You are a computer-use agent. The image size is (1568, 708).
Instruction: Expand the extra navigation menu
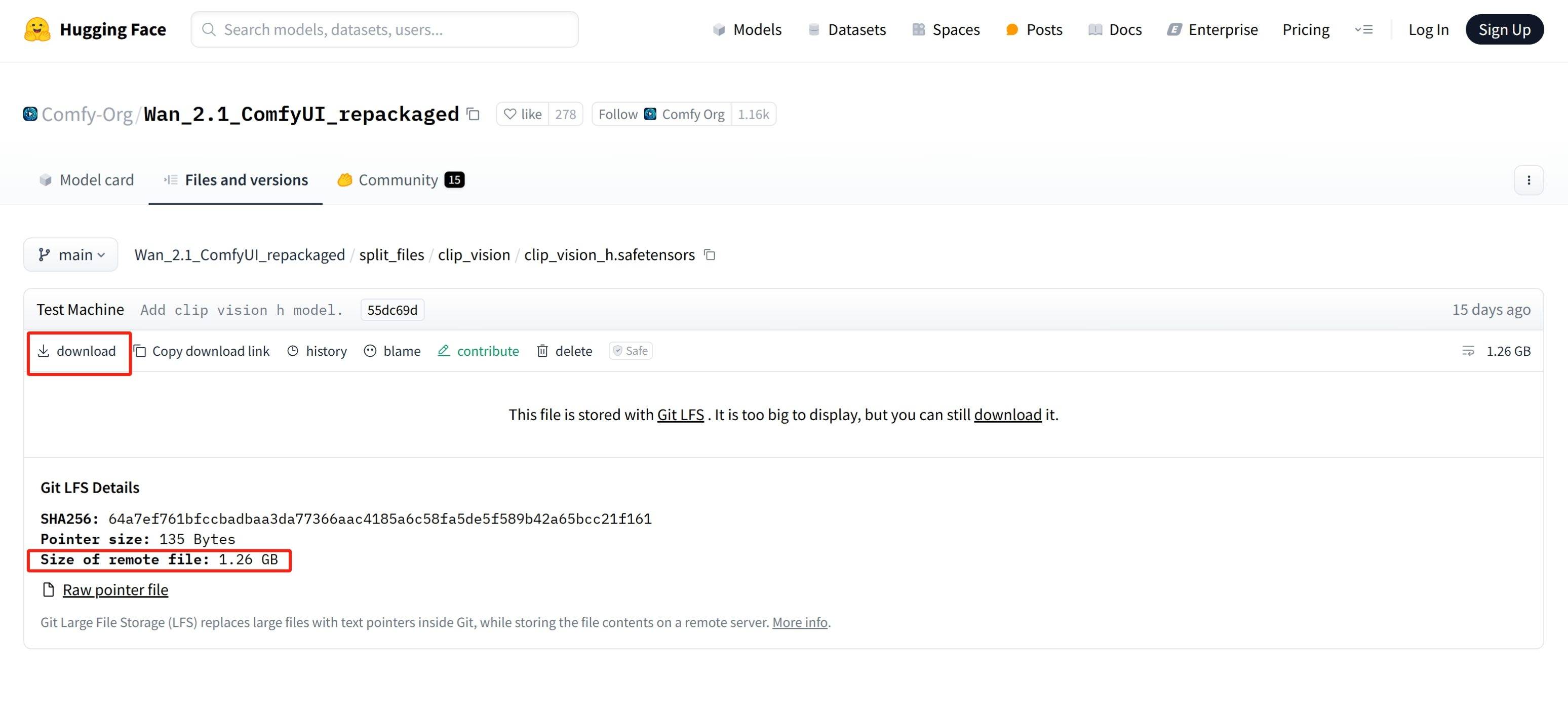(1363, 29)
